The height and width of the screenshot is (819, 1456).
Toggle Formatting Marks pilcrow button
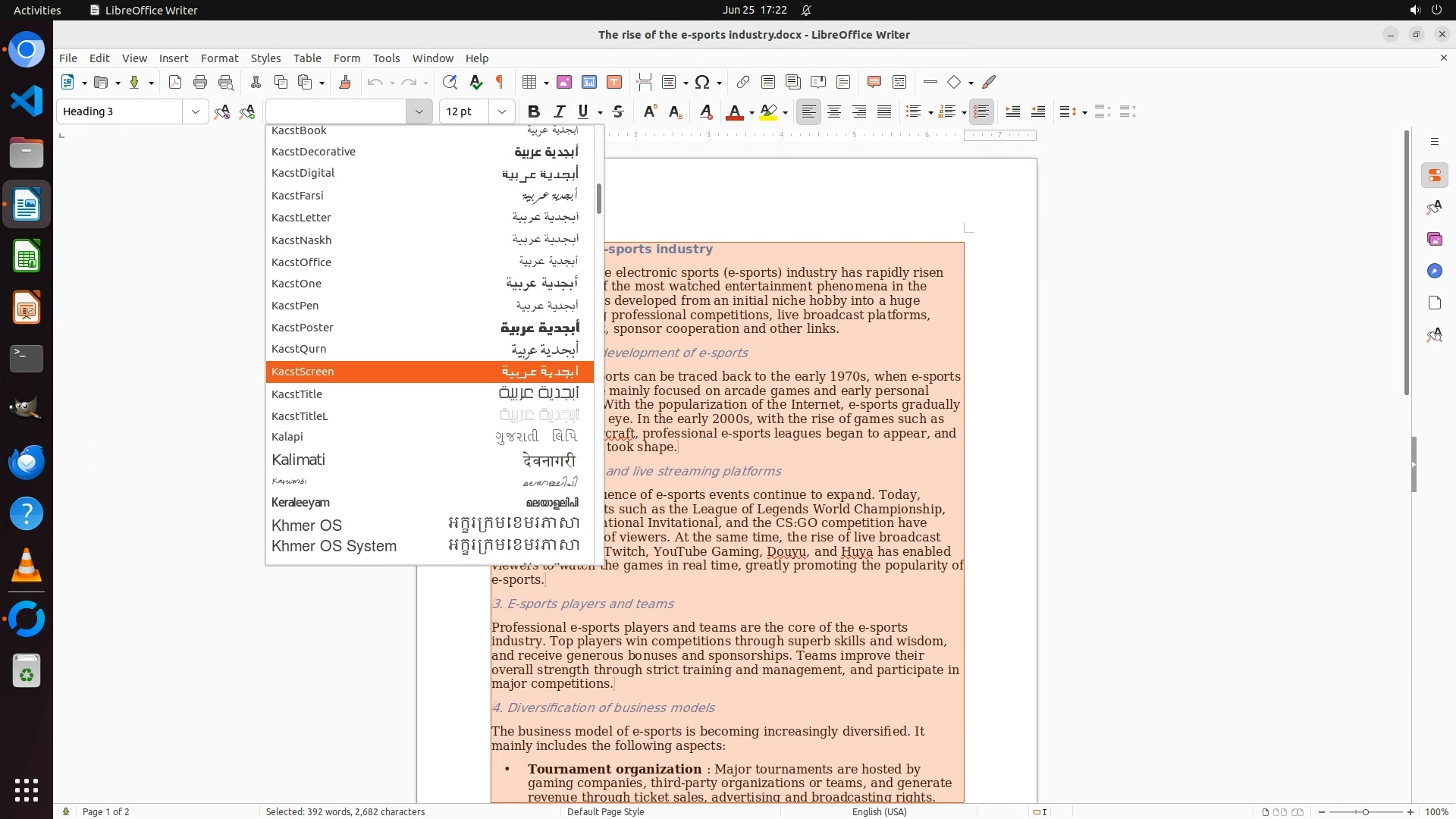tap(500, 82)
